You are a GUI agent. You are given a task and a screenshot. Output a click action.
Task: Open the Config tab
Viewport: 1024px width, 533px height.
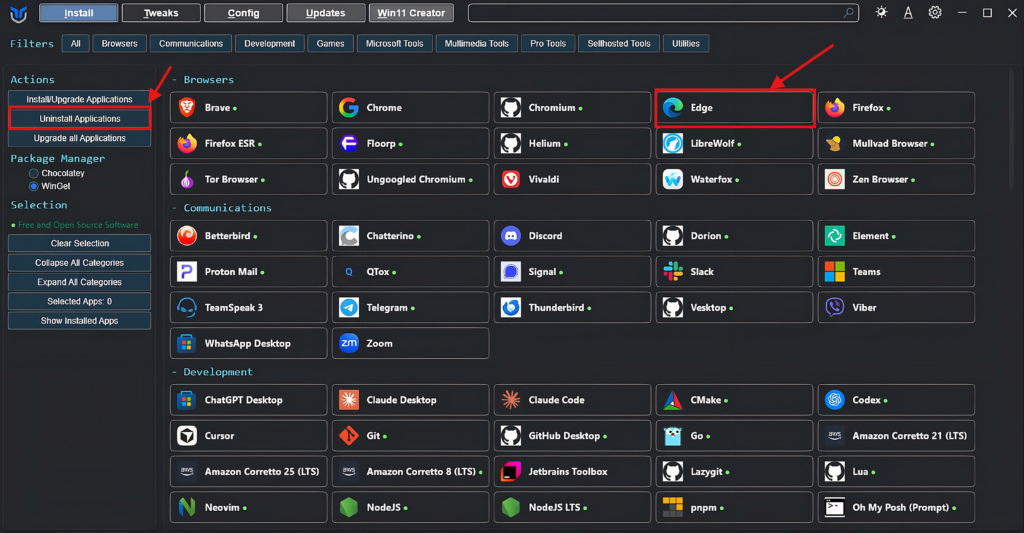[243, 13]
